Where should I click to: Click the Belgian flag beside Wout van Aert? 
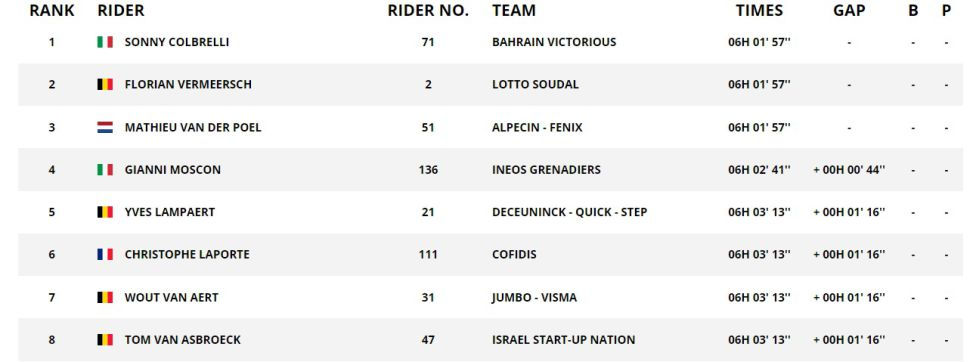coord(105,297)
